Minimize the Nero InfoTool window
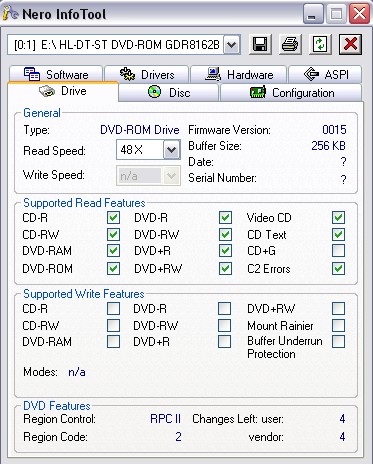Screen dimensions: 373x464 [313, 14]
